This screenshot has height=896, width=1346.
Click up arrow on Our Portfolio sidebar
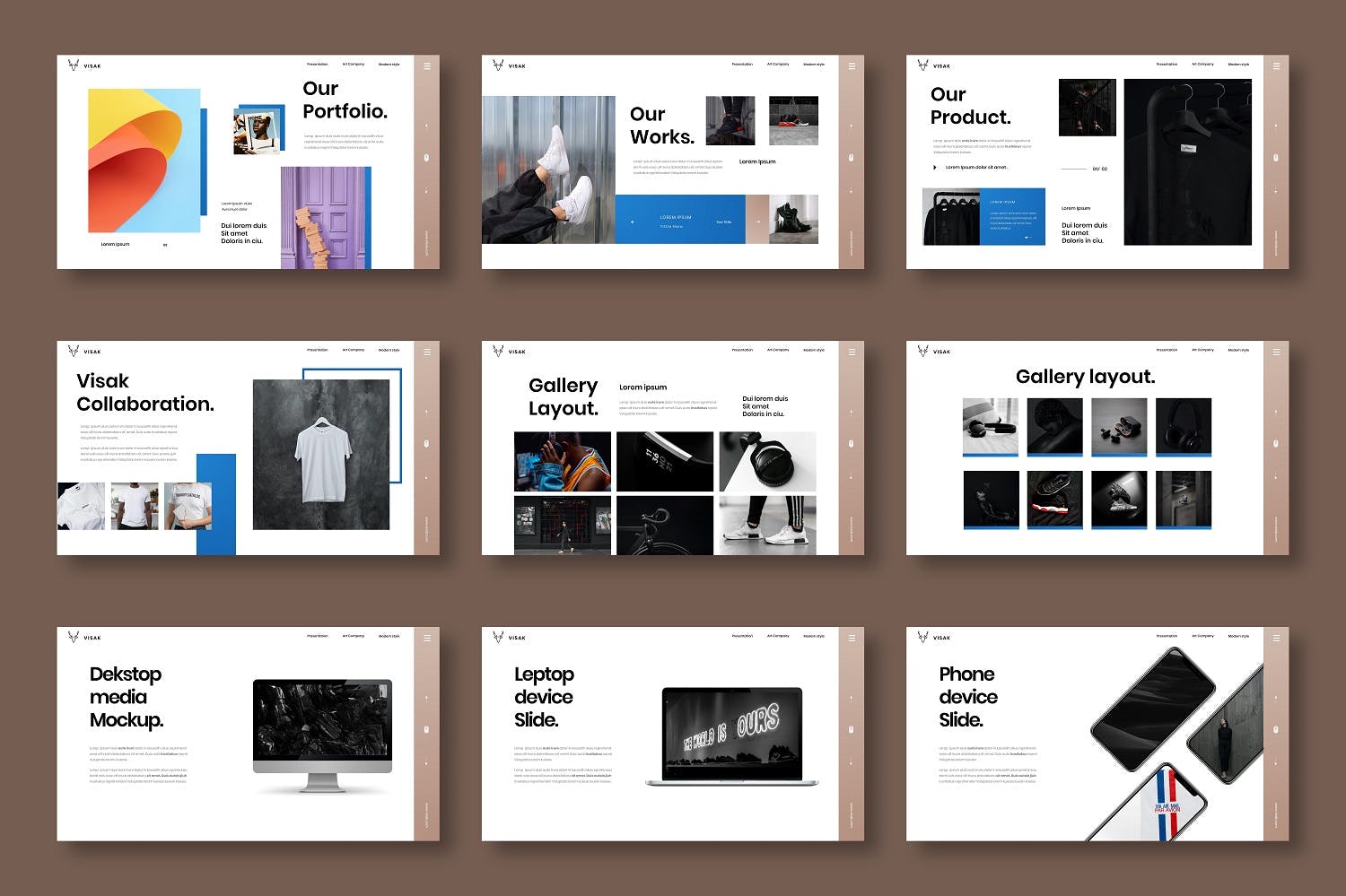click(x=426, y=126)
